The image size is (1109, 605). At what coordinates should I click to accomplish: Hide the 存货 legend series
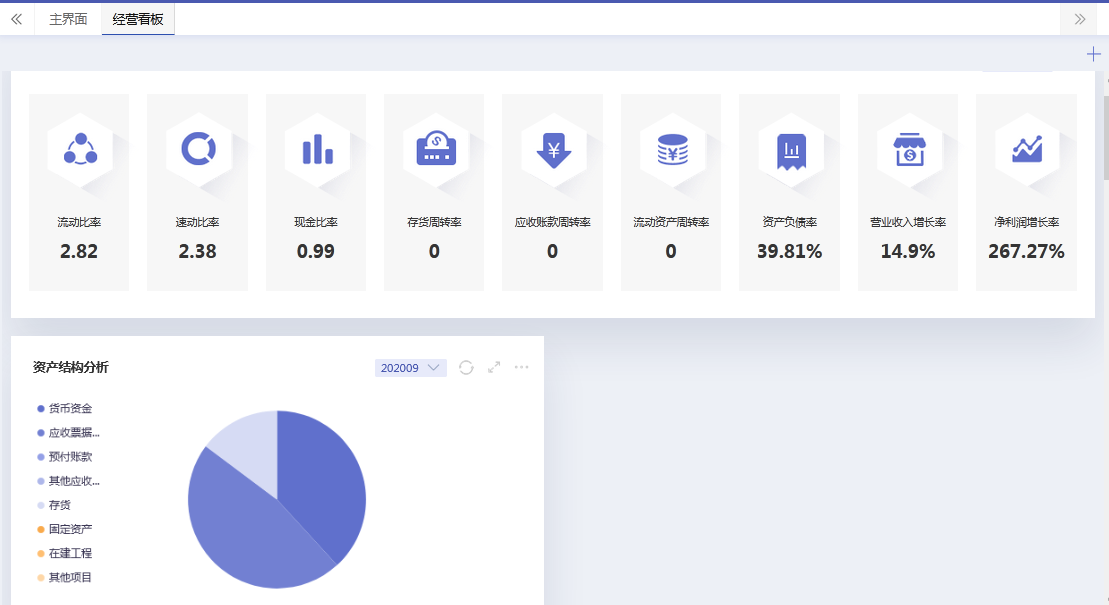[x=59, y=505]
